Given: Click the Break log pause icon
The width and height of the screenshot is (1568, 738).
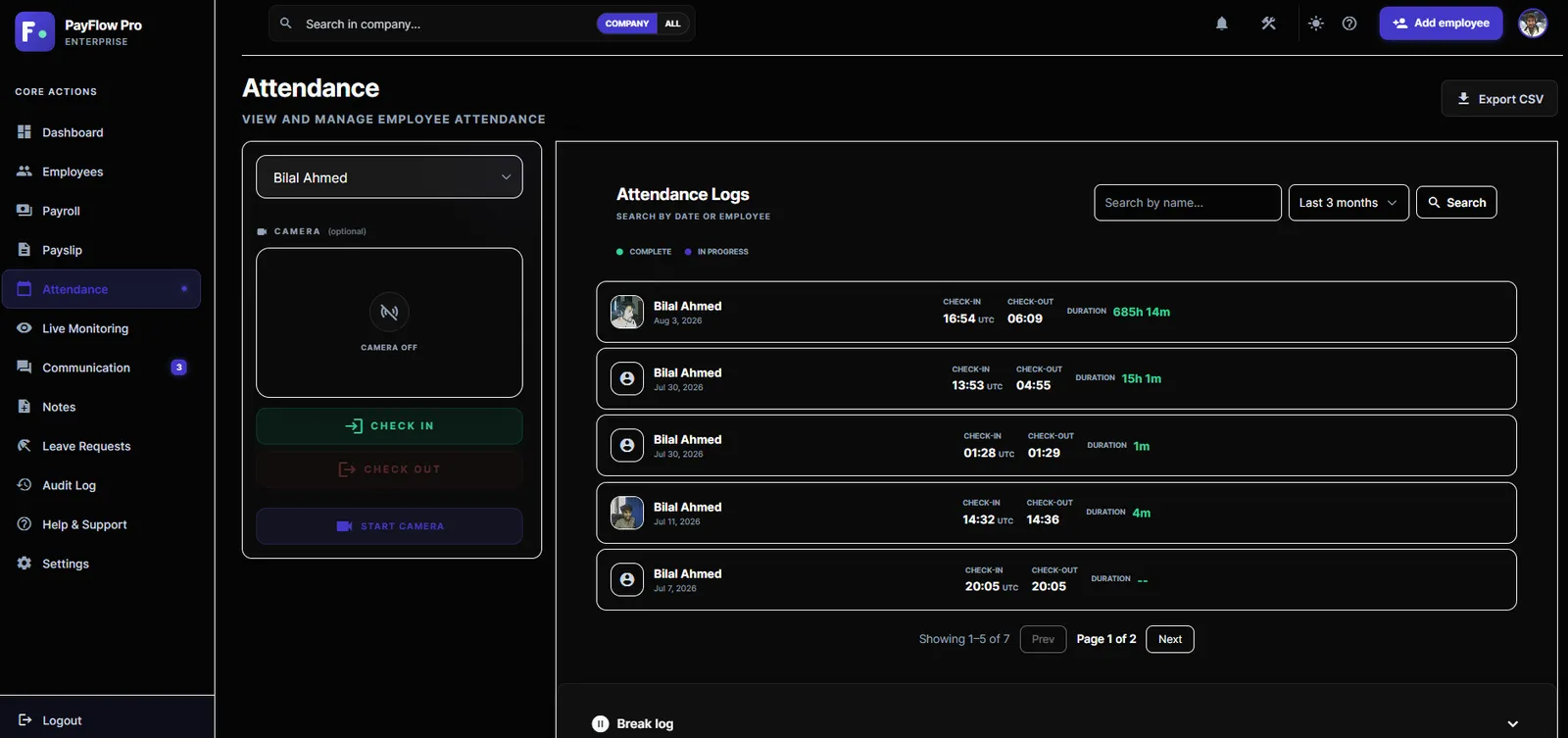Looking at the screenshot, I should [601, 724].
